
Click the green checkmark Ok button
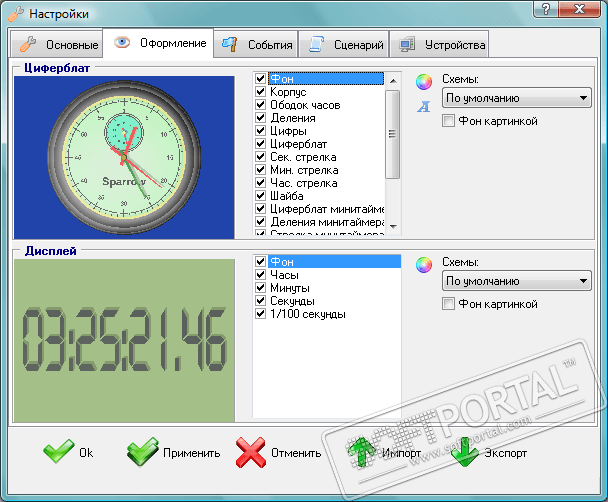pyautogui.click(x=68, y=452)
